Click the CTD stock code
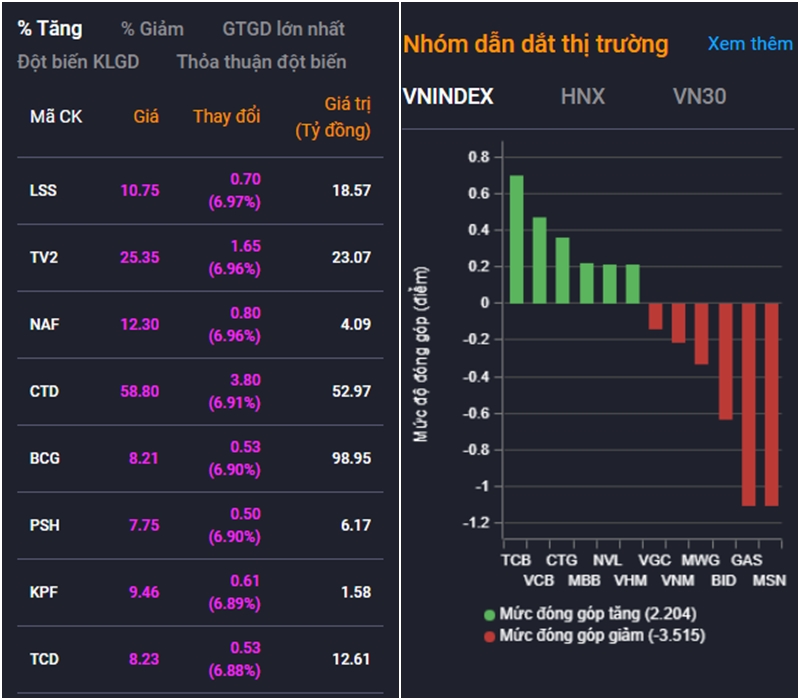 click(x=44, y=391)
